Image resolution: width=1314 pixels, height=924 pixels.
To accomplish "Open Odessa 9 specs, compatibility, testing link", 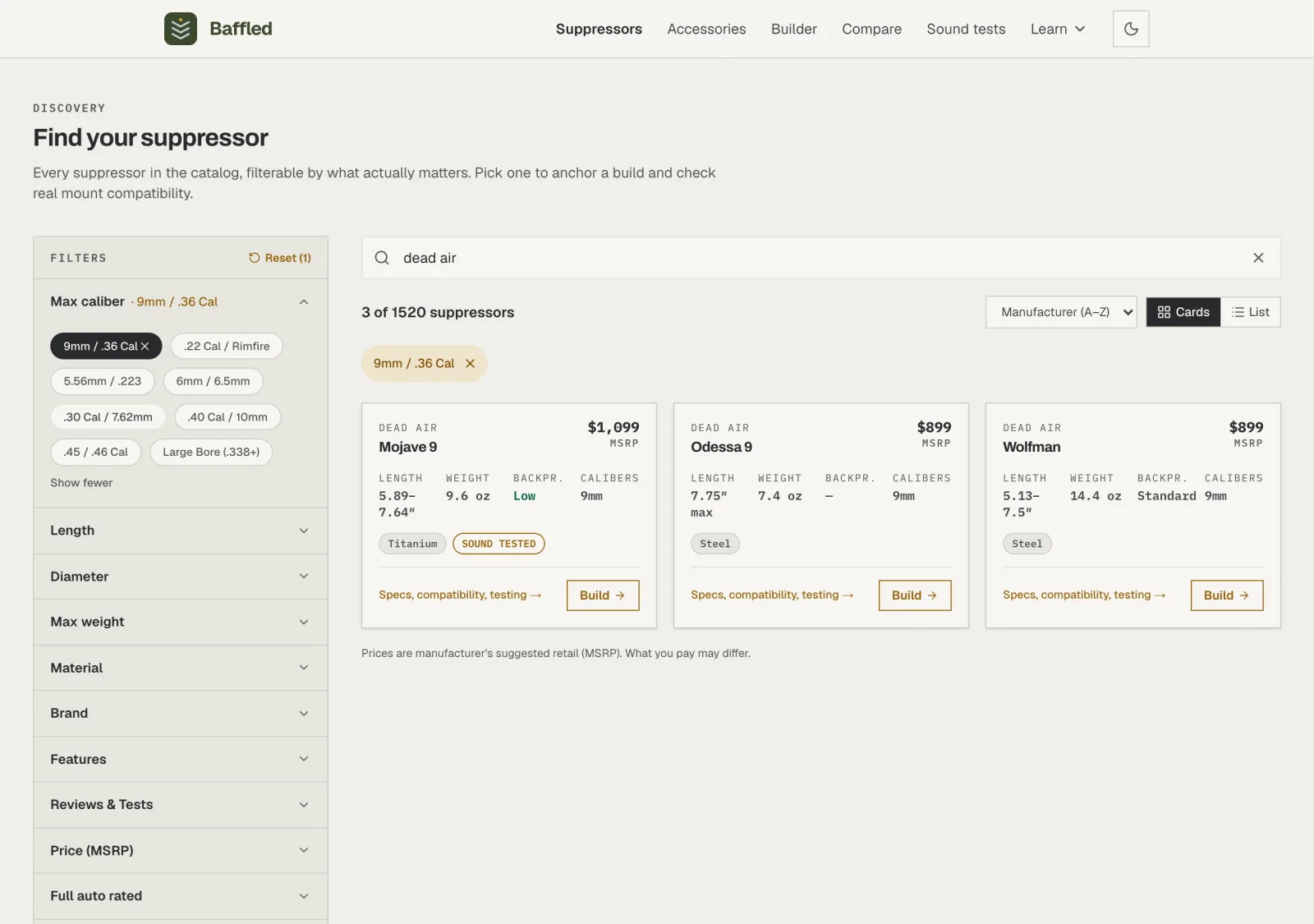I will [772, 595].
